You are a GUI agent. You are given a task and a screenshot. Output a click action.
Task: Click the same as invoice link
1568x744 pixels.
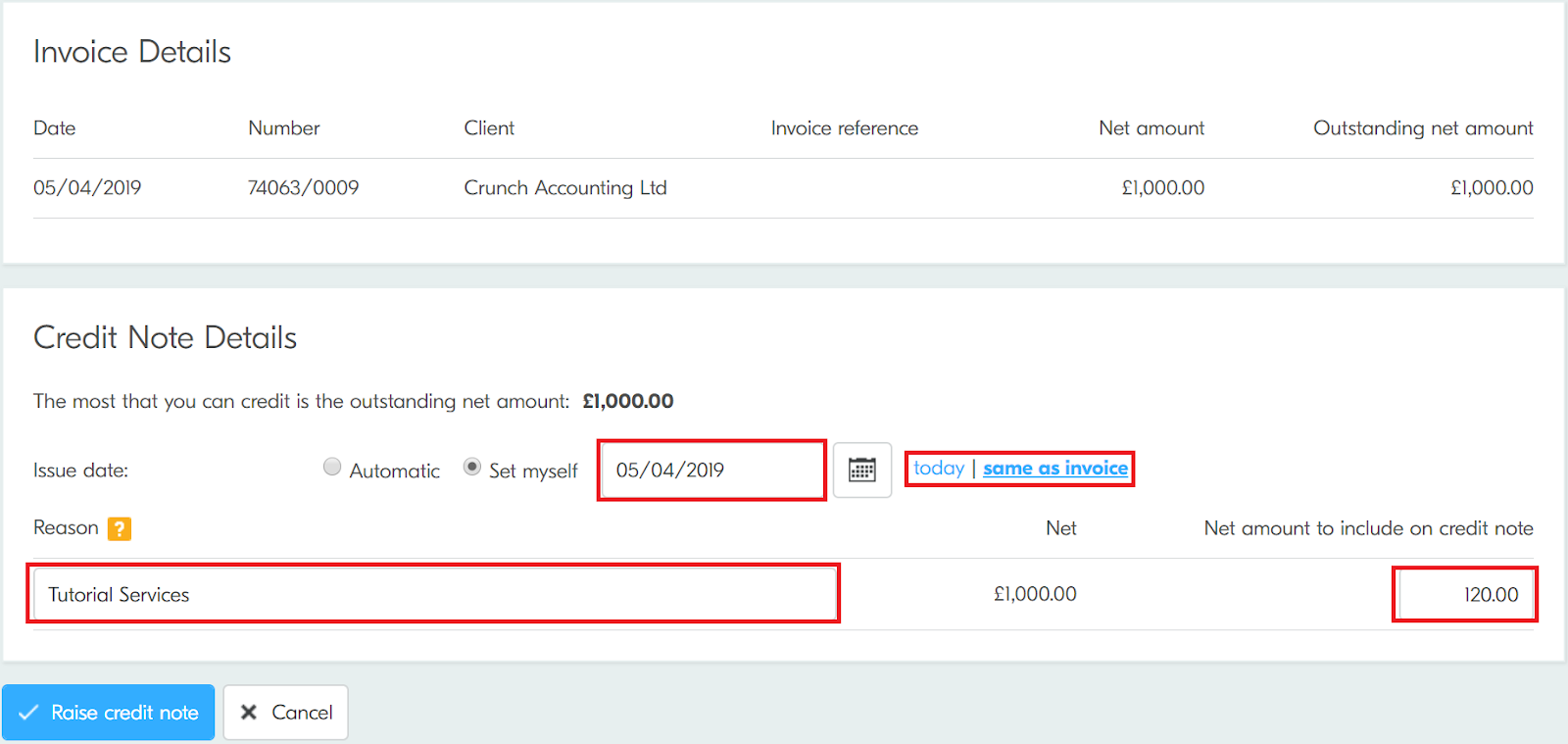[x=1055, y=469]
